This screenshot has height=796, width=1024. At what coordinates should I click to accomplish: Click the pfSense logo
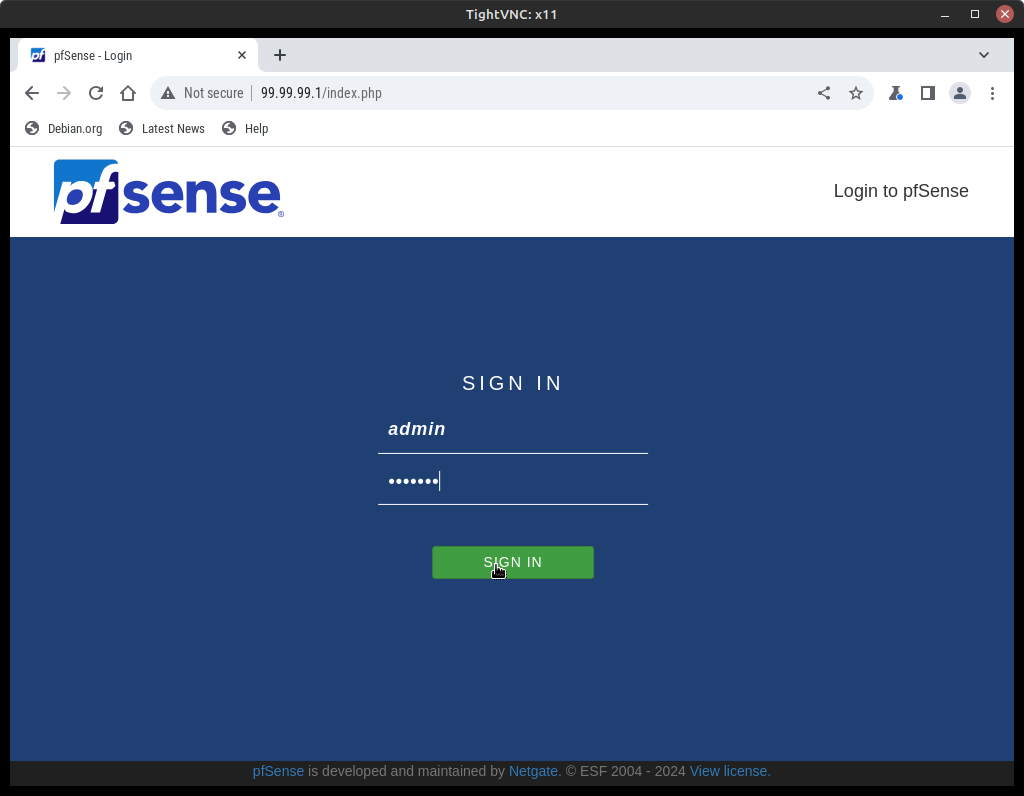tap(168, 191)
